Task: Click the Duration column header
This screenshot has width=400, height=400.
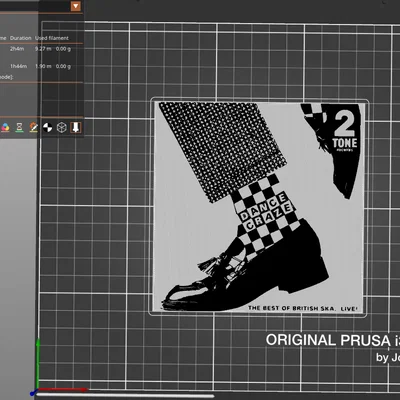Action: pos(21,38)
